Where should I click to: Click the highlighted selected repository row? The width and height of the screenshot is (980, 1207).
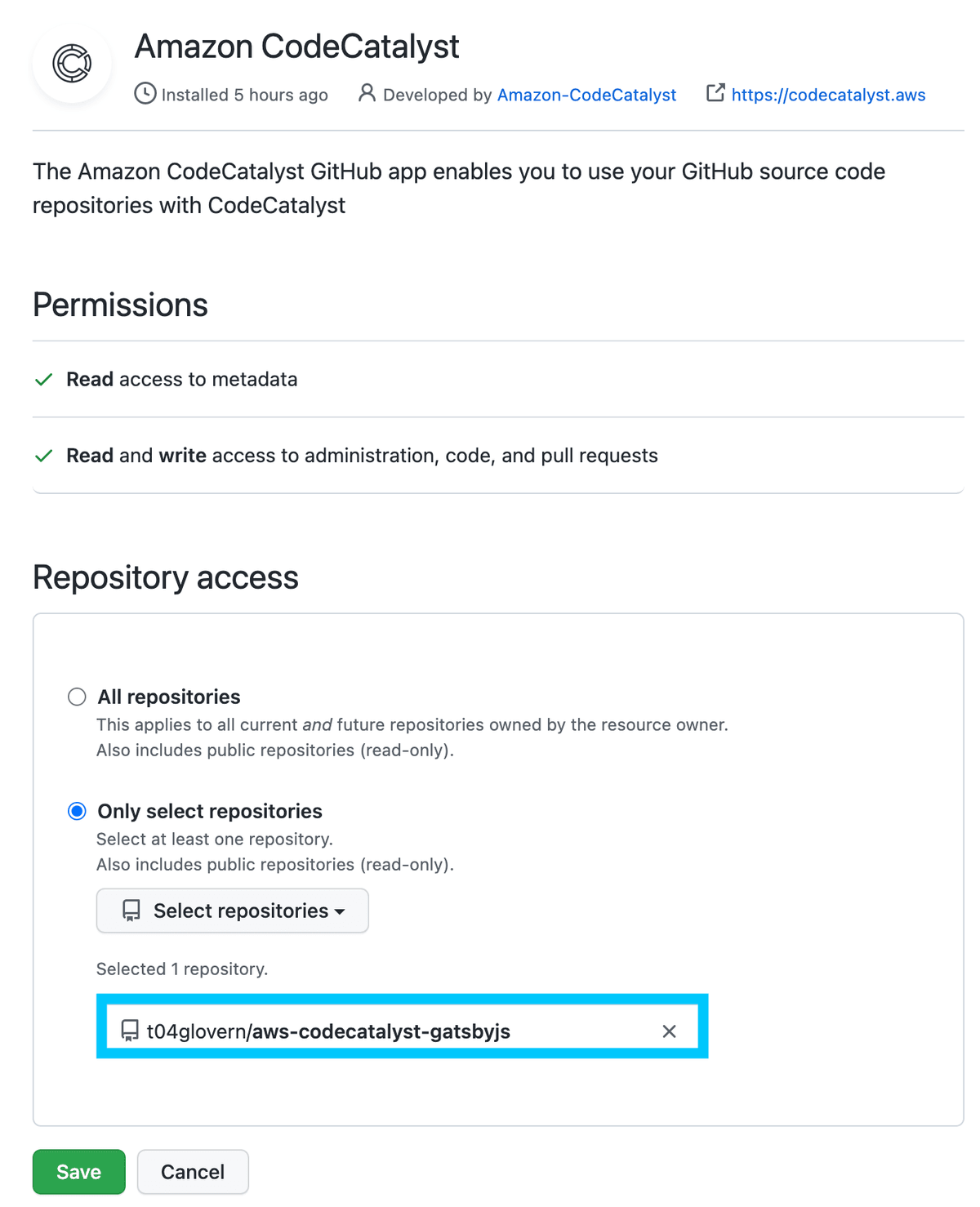[400, 1031]
